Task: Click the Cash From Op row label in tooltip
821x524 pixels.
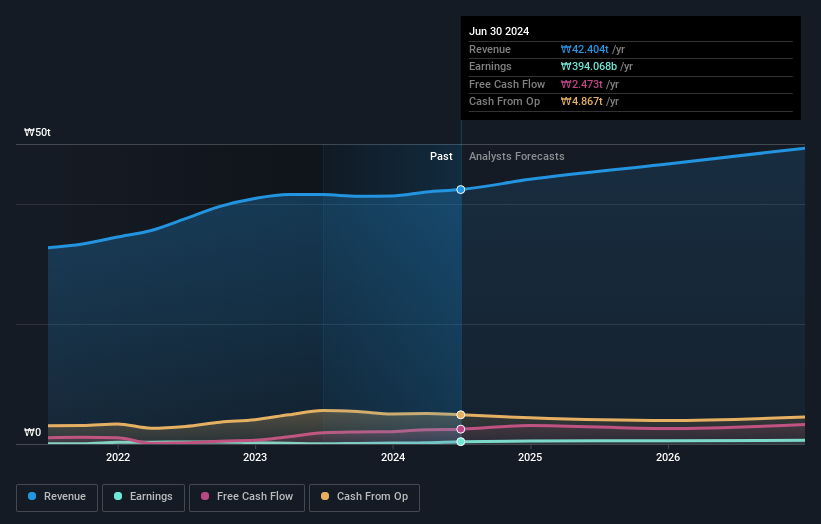Action: pos(504,102)
